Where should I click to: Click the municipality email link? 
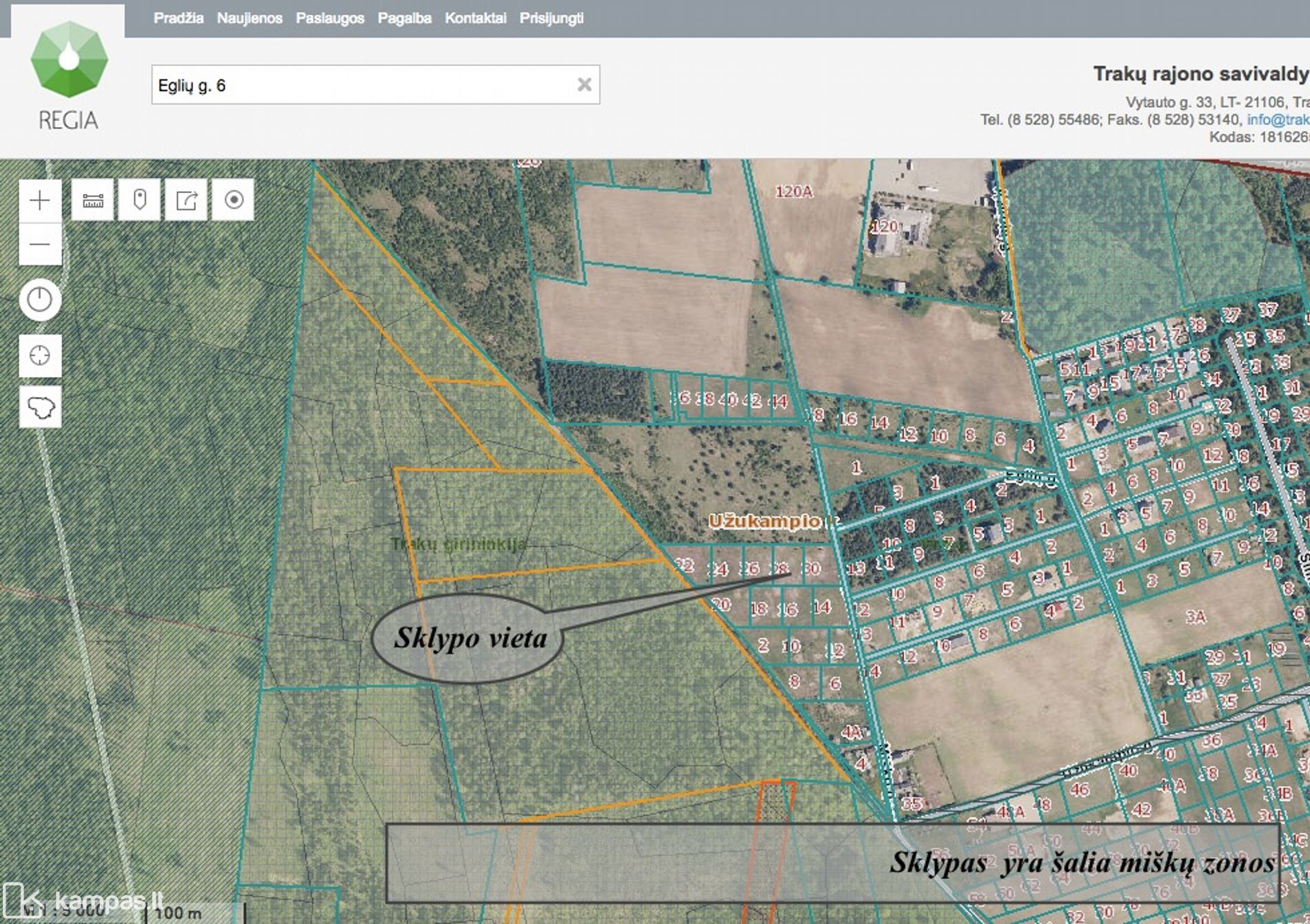click(1278, 120)
